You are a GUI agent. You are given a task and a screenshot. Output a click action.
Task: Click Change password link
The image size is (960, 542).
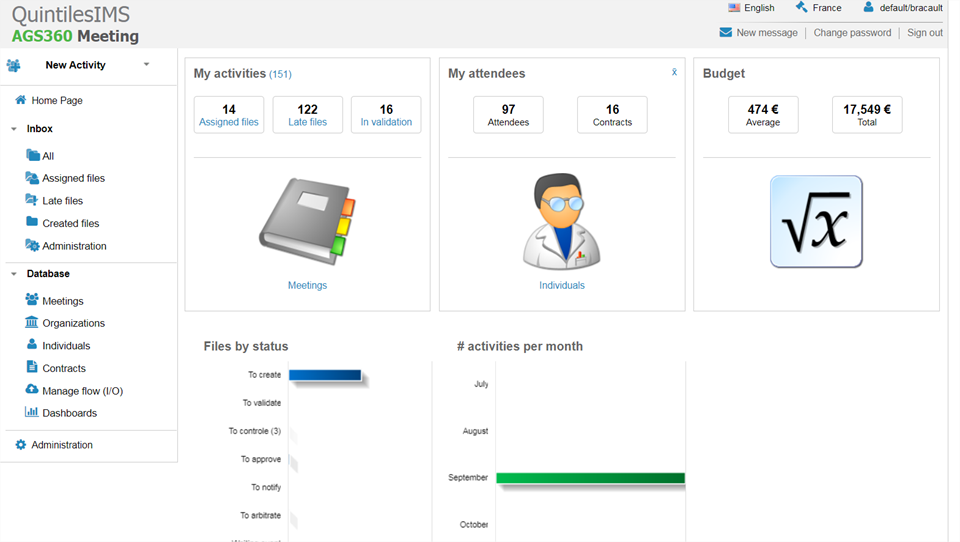852,33
